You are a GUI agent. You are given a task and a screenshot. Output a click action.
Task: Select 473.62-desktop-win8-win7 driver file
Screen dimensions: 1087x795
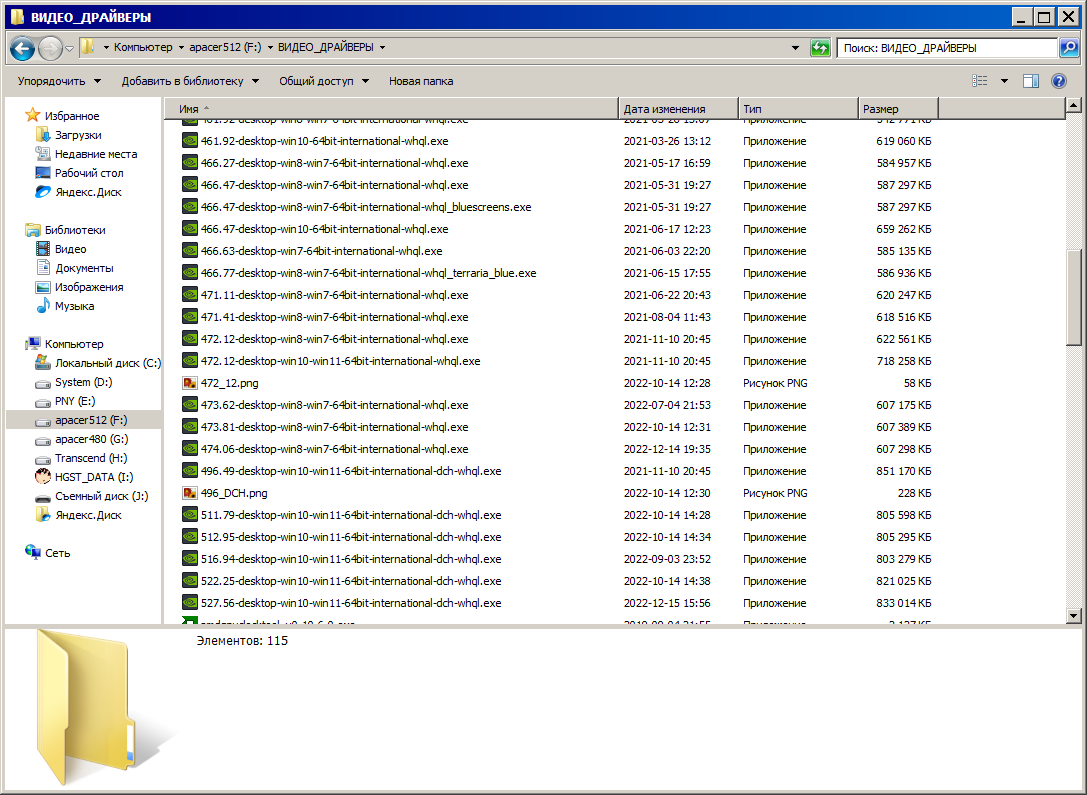334,405
